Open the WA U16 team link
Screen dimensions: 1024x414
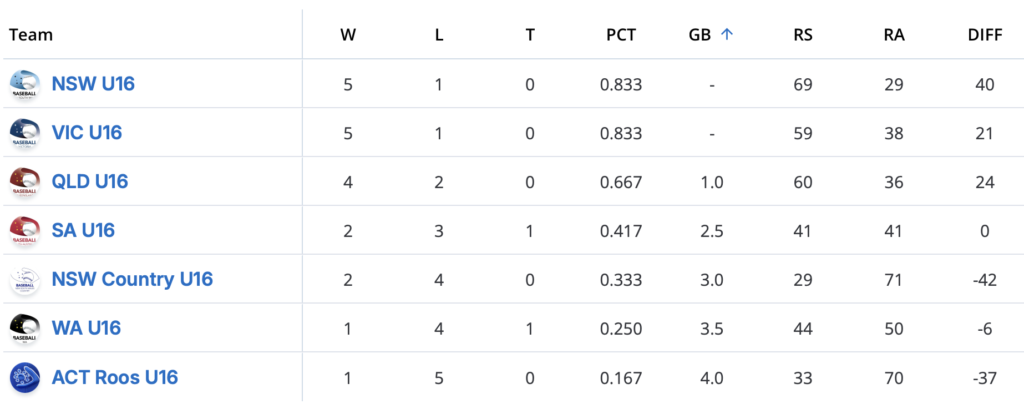coord(86,329)
